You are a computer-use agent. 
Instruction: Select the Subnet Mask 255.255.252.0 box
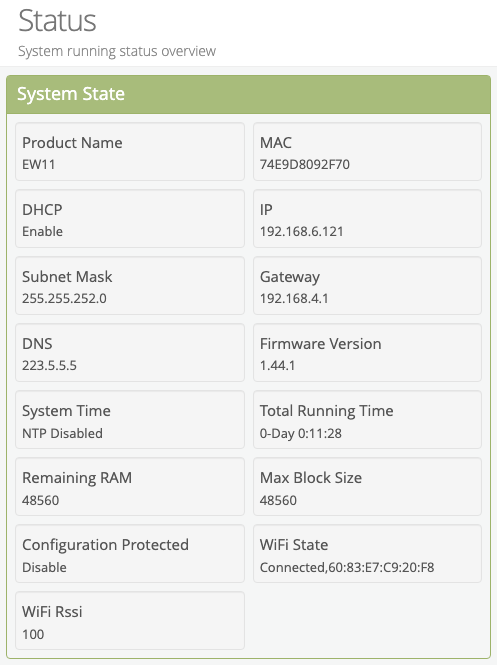pyautogui.click(x=130, y=285)
